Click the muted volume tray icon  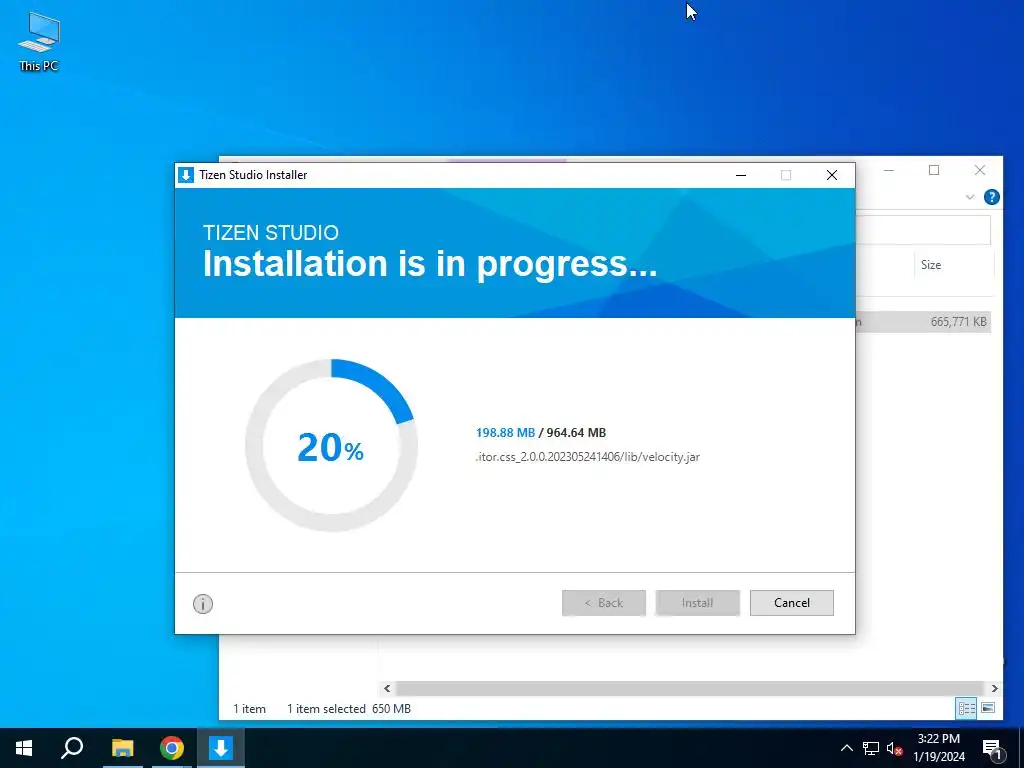(x=894, y=748)
